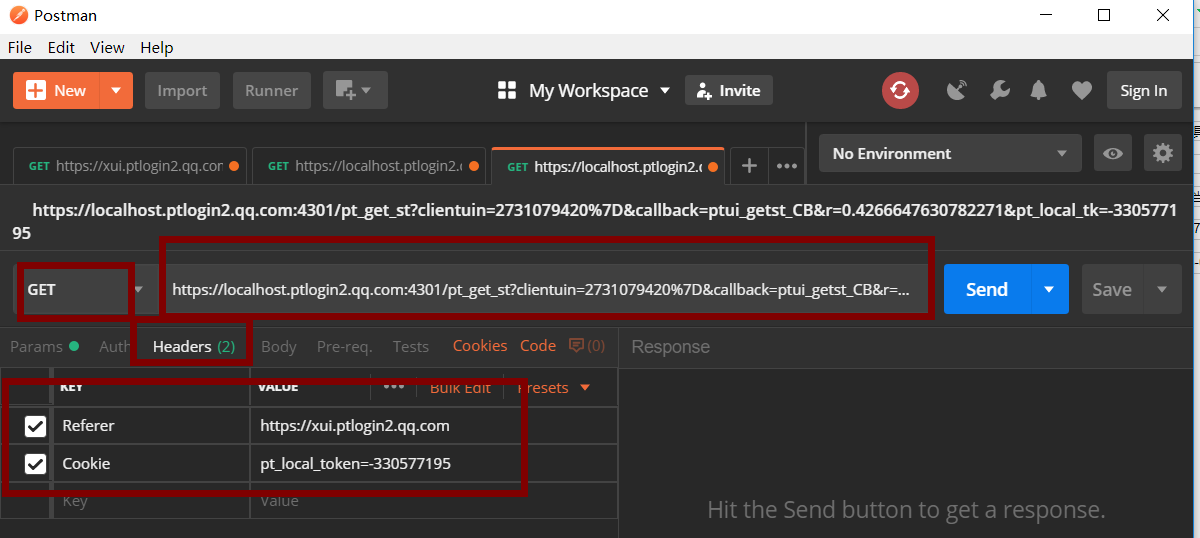
Task: Click the New button
Action: coord(57,90)
